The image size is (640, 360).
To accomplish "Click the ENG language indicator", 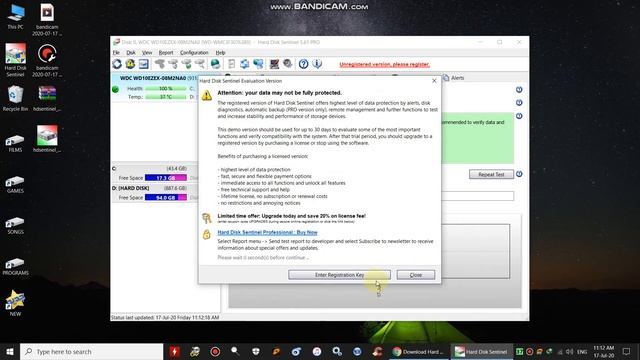I will 582,351.
